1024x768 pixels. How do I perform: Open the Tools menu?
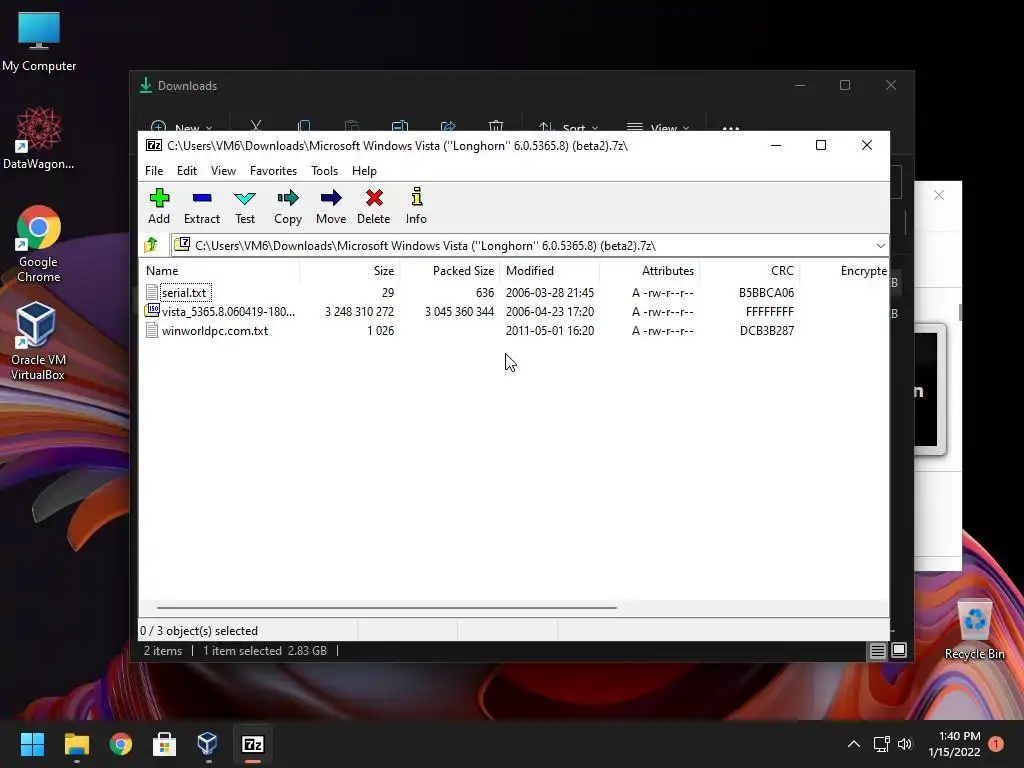pyautogui.click(x=325, y=170)
